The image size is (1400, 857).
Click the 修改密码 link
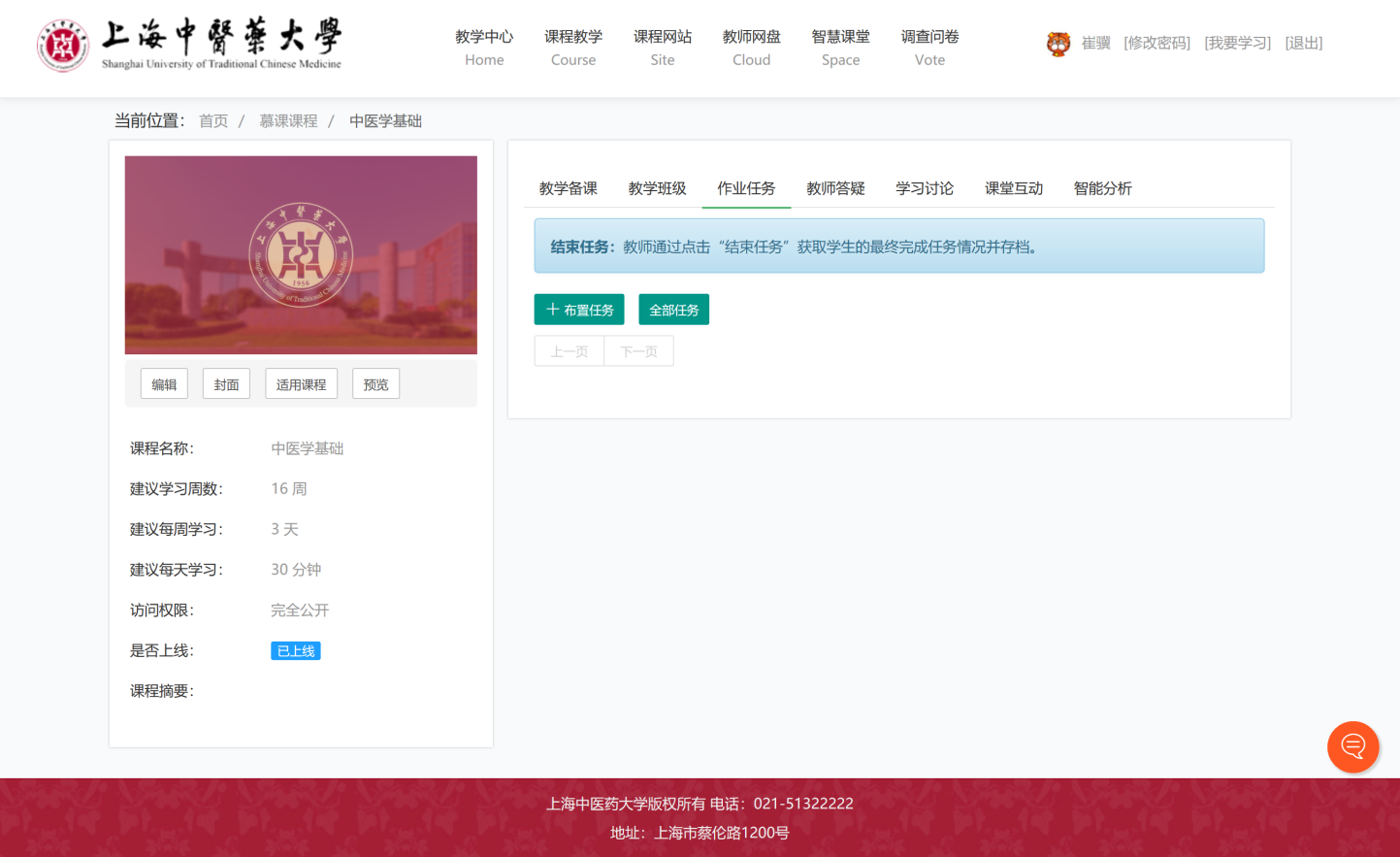[x=1156, y=43]
